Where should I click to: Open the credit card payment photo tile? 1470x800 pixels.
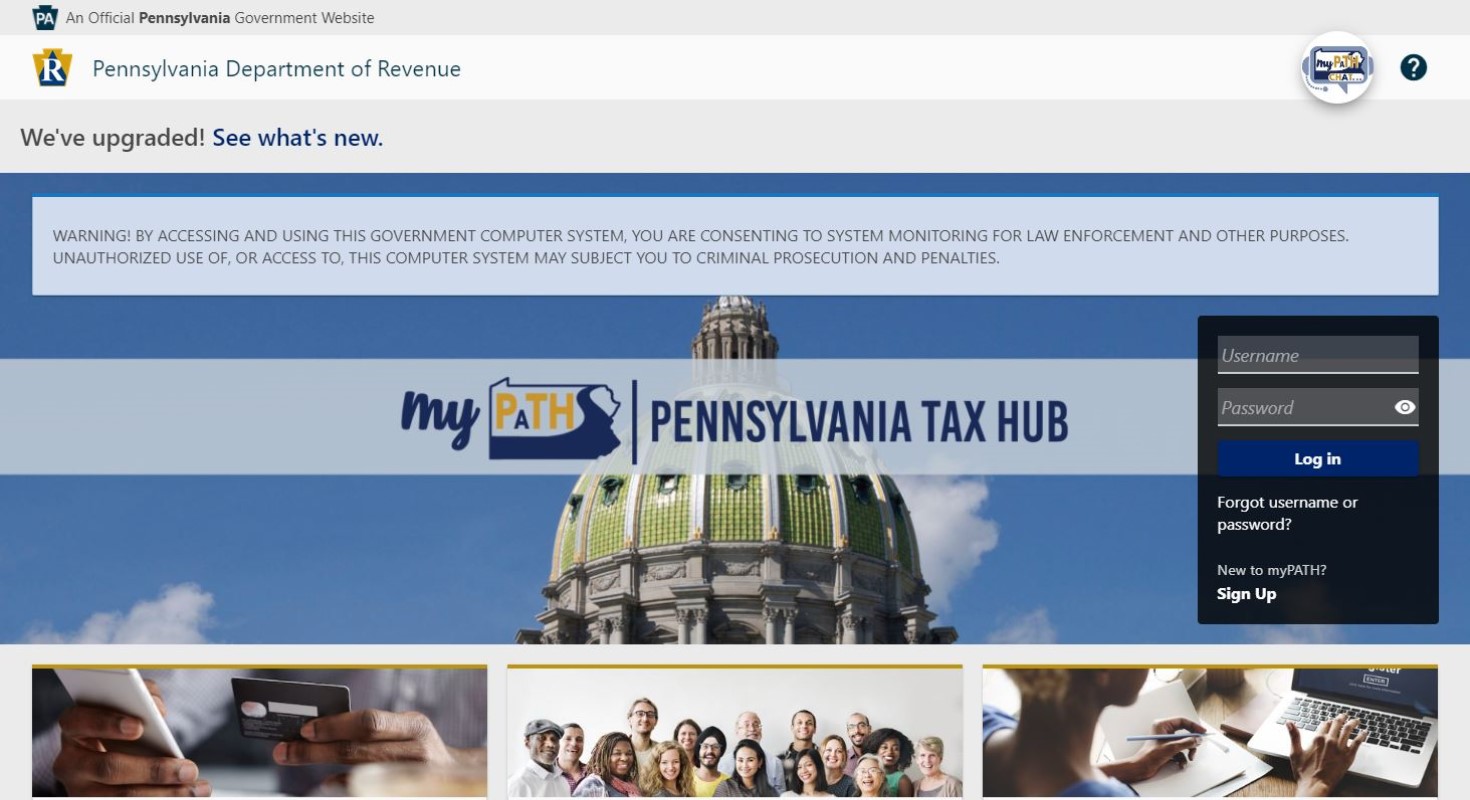point(259,732)
